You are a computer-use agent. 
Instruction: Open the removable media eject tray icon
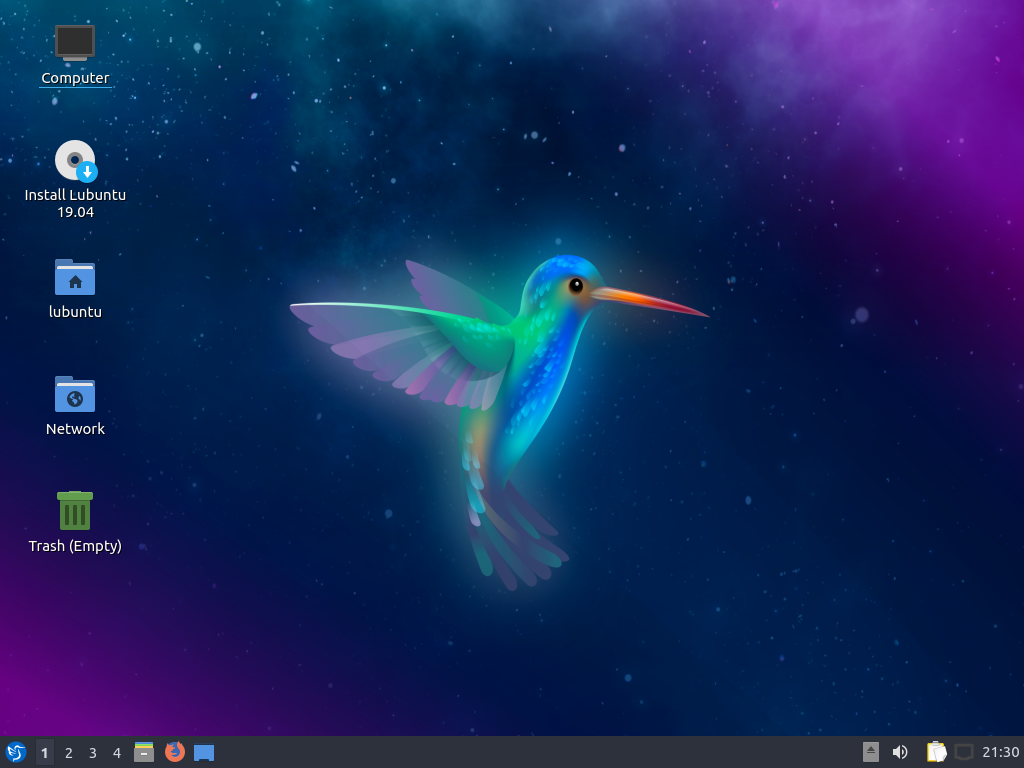(x=871, y=752)
